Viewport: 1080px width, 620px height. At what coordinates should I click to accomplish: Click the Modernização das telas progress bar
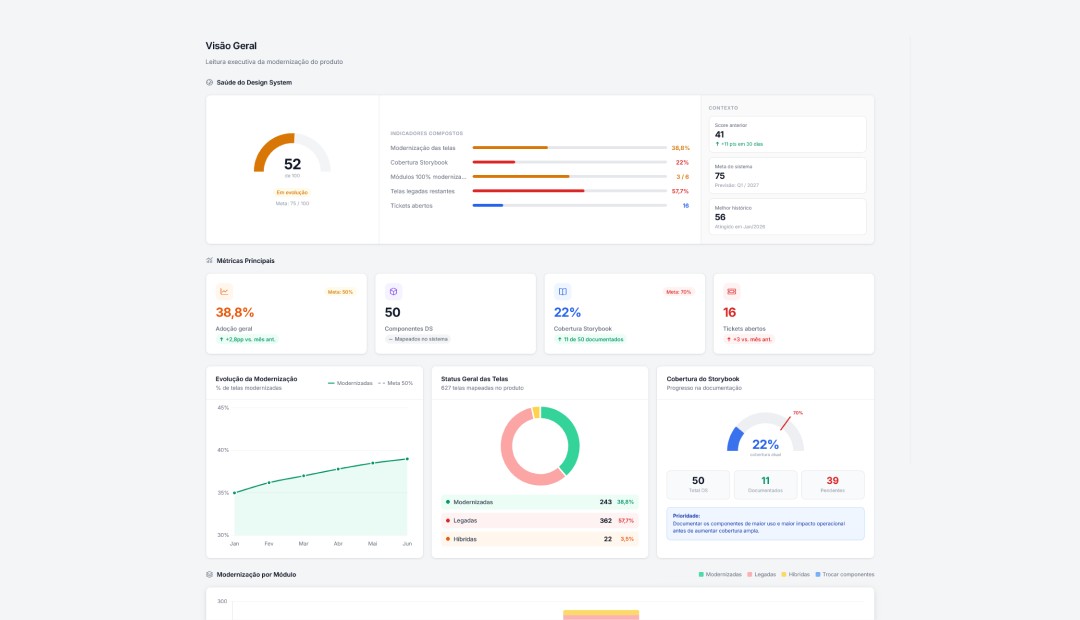[x=570, y=147]
